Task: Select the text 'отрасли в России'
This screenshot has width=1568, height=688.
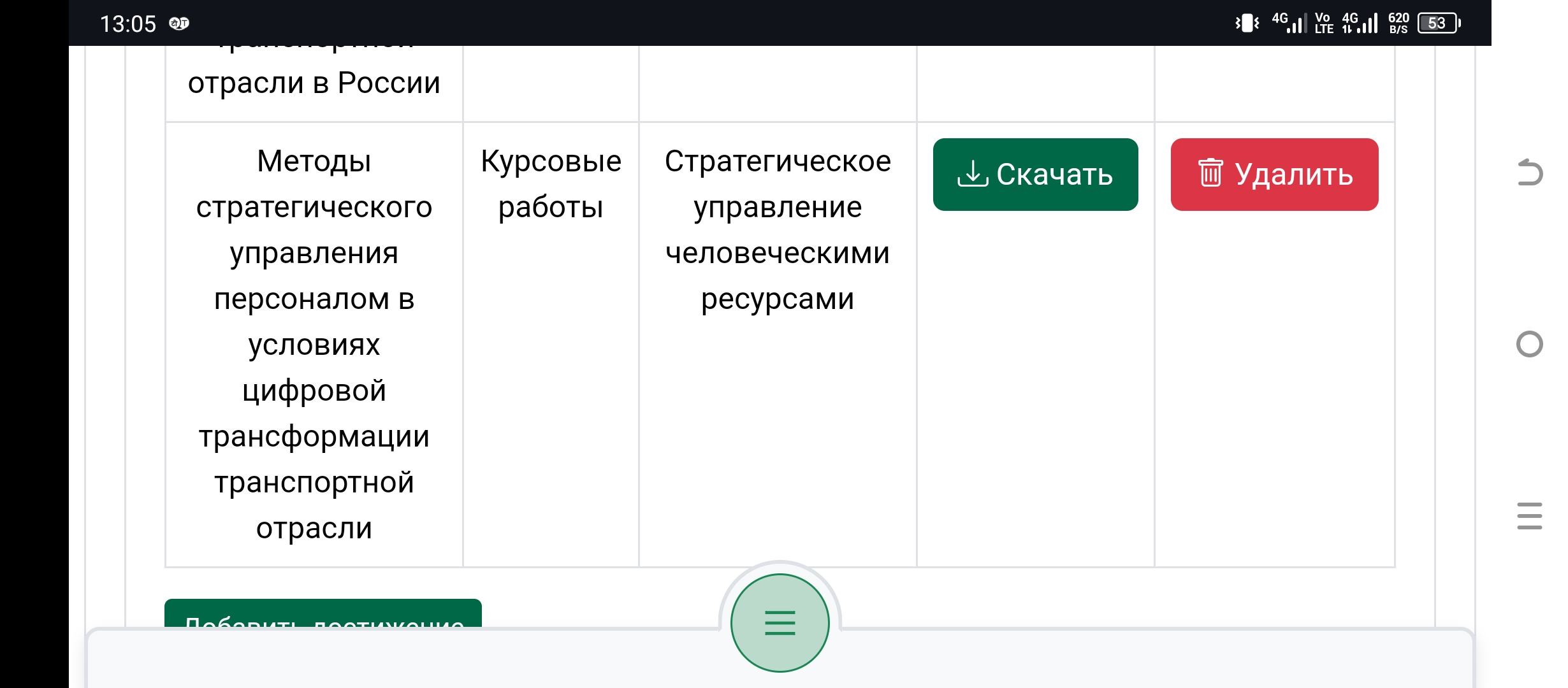Action: point(314,83)
